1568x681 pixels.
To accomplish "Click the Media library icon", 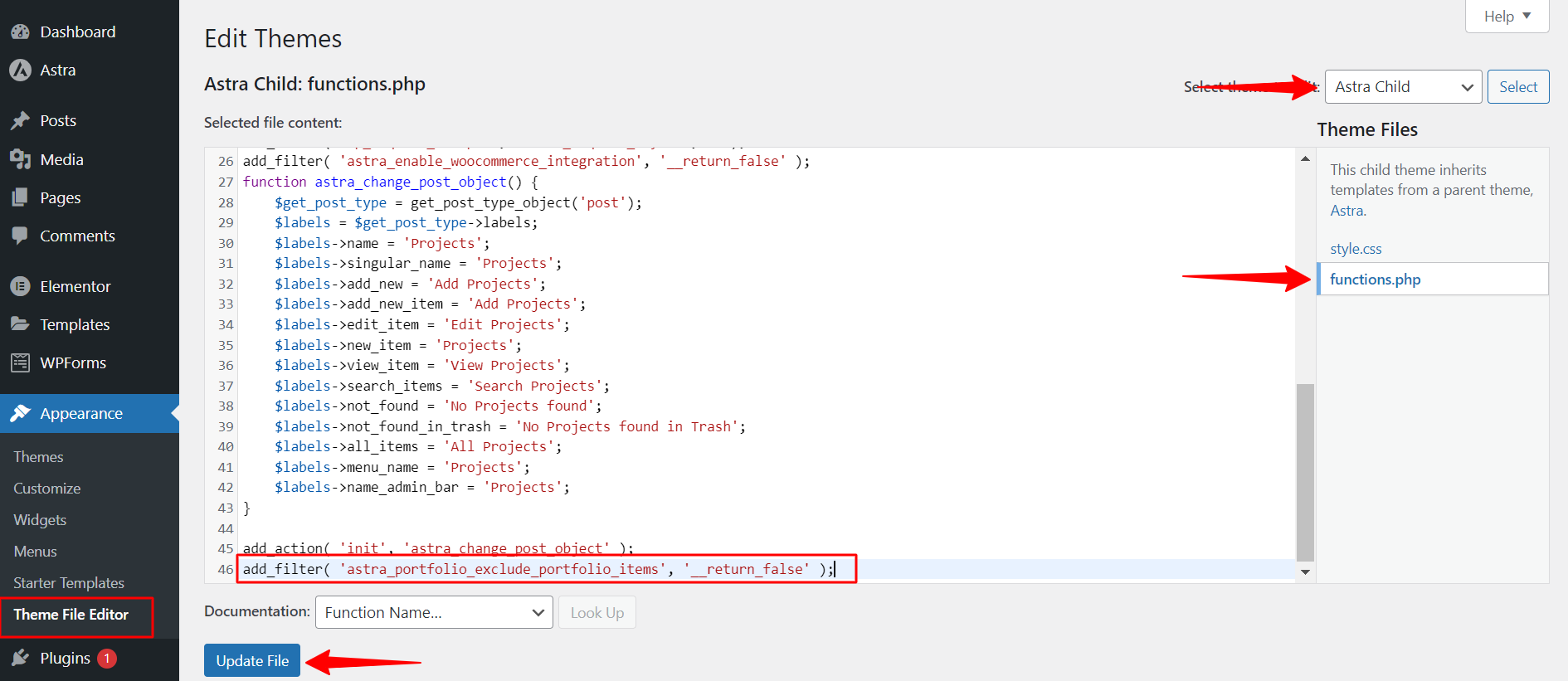I will coord(20,159).
